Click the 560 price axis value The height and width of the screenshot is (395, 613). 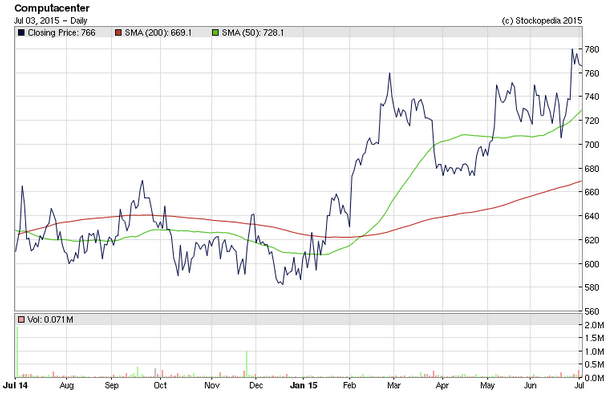click(592, 311)
